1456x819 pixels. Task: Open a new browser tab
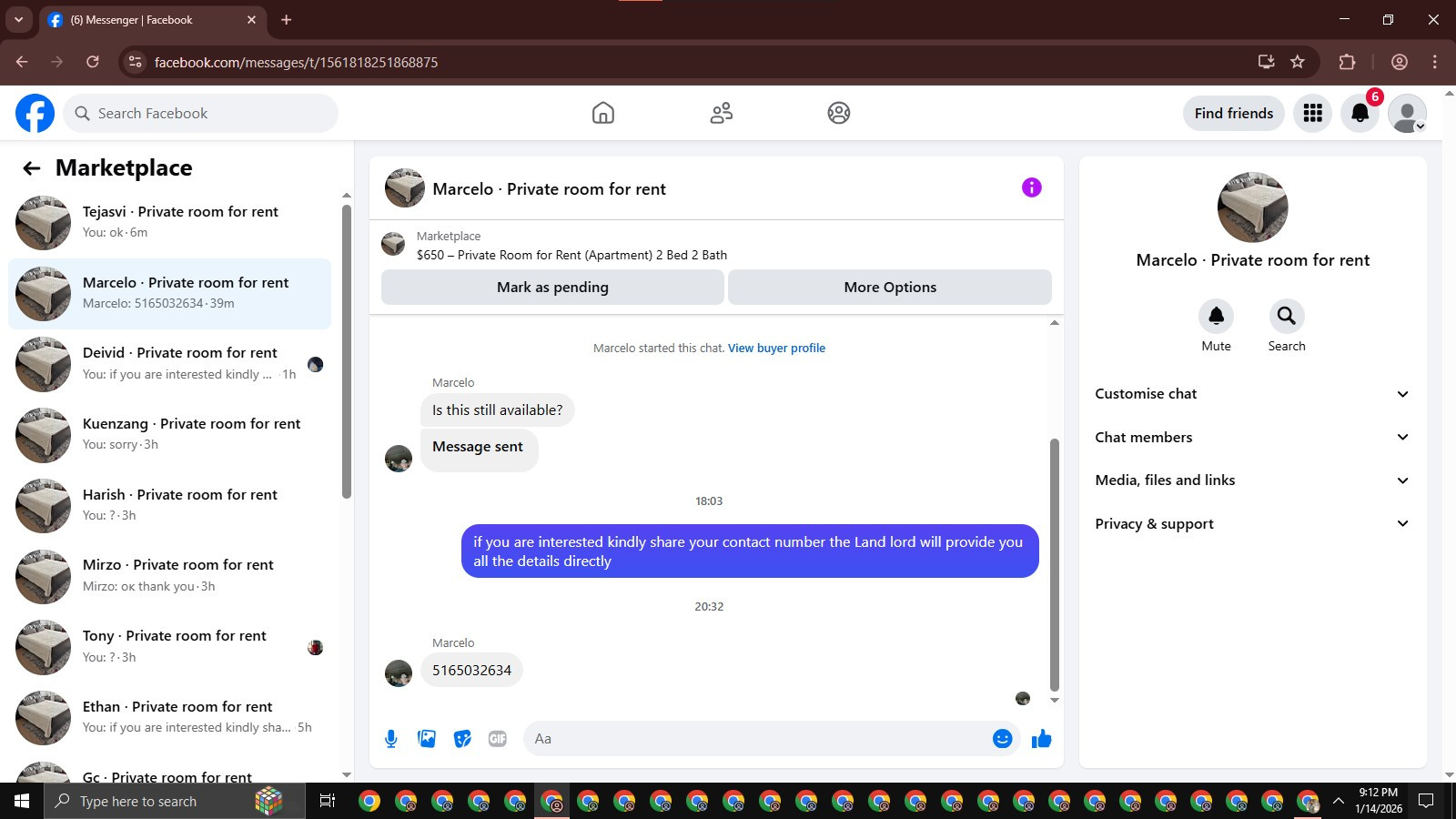coord(286,19)
